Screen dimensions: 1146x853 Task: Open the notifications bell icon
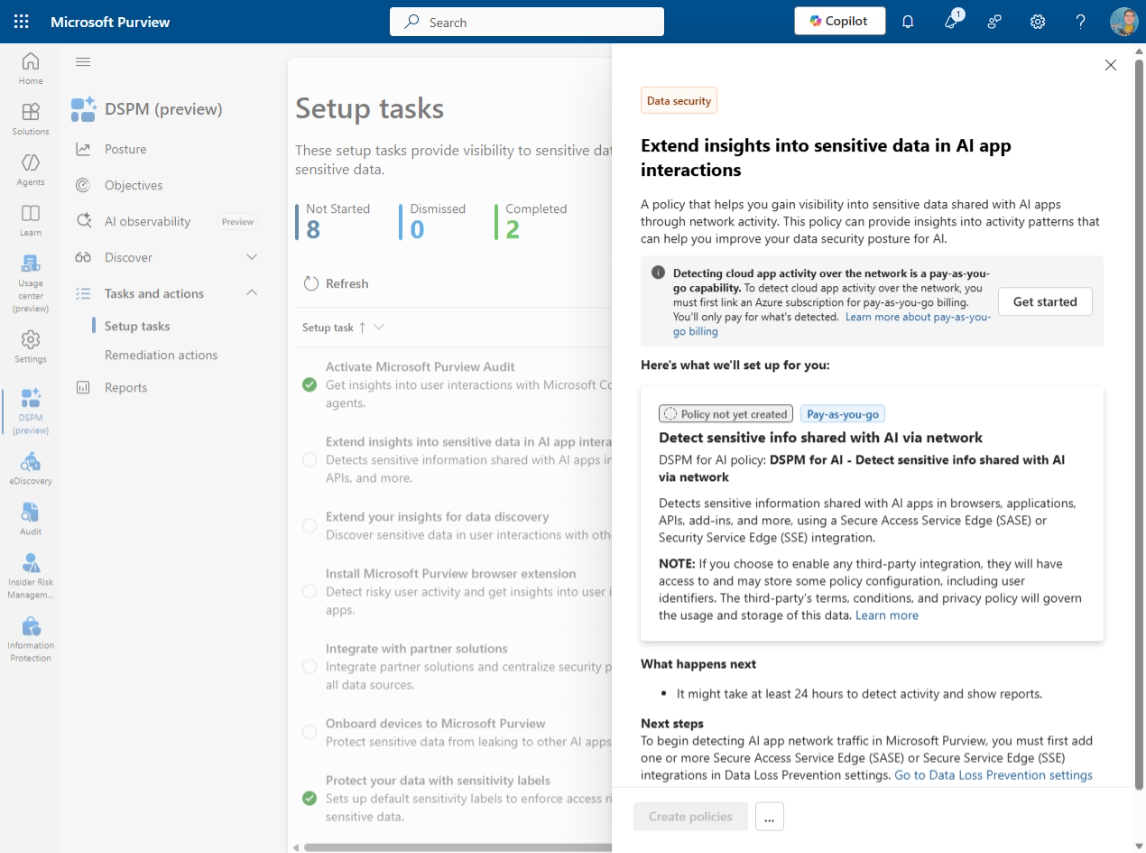point(908,21)
